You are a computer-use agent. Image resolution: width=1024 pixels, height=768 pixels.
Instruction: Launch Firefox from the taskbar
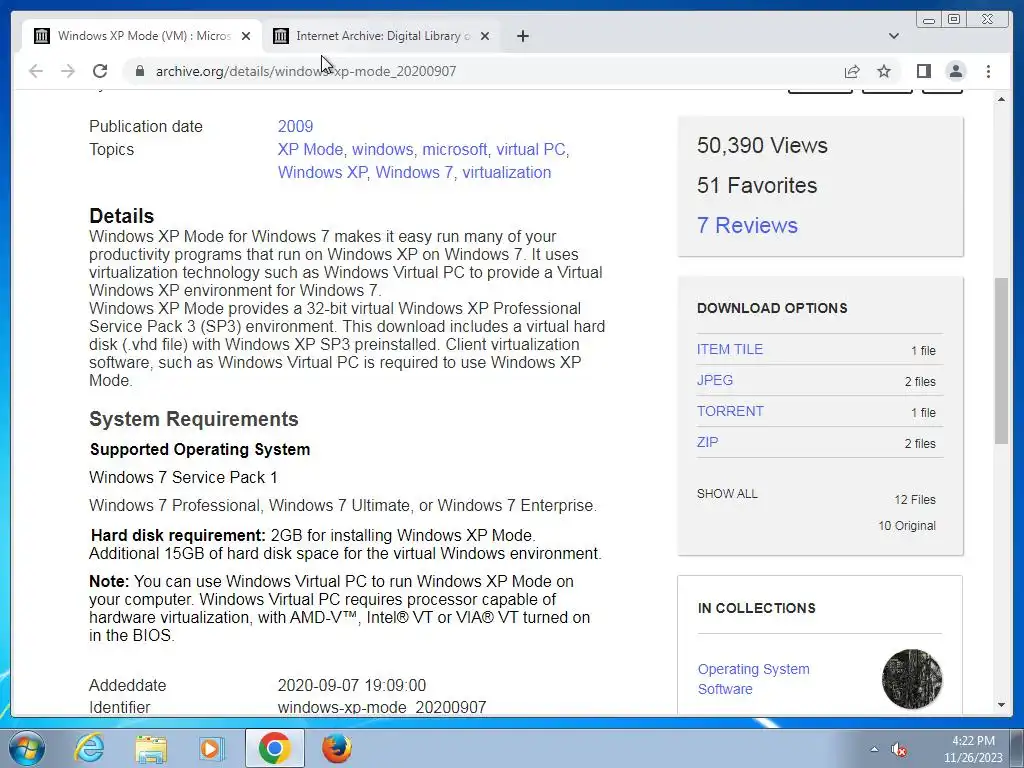click(336, 748)
